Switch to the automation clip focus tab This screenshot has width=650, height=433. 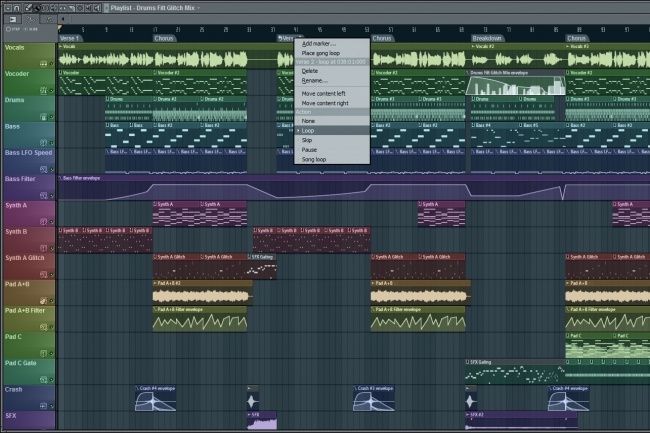click(x=30, y=19)
